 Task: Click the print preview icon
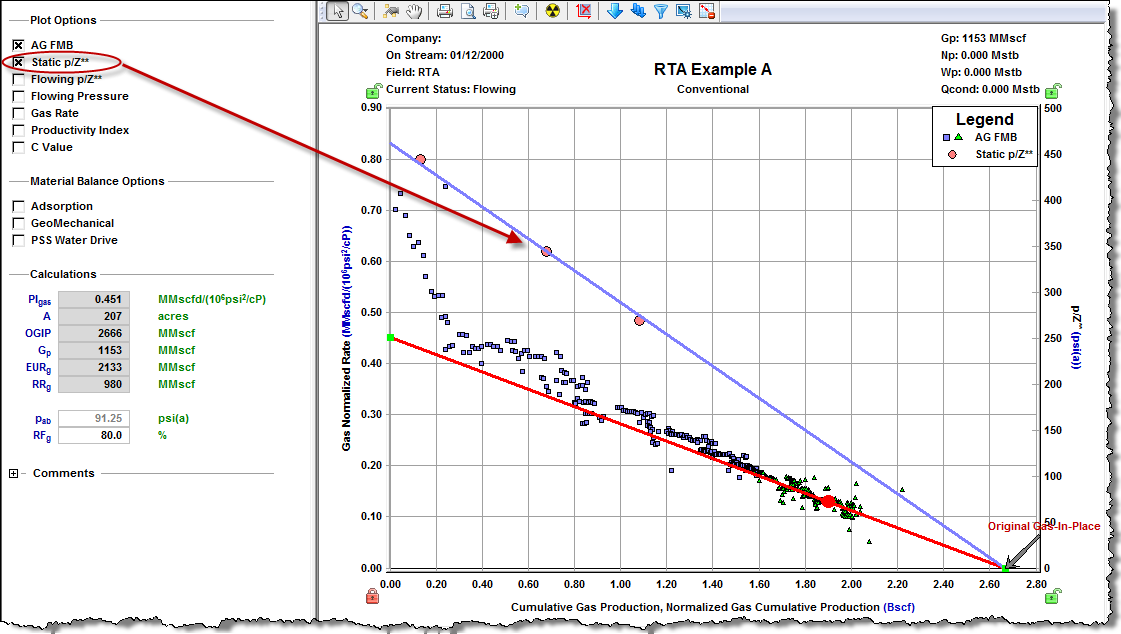[x=468, y=12]
